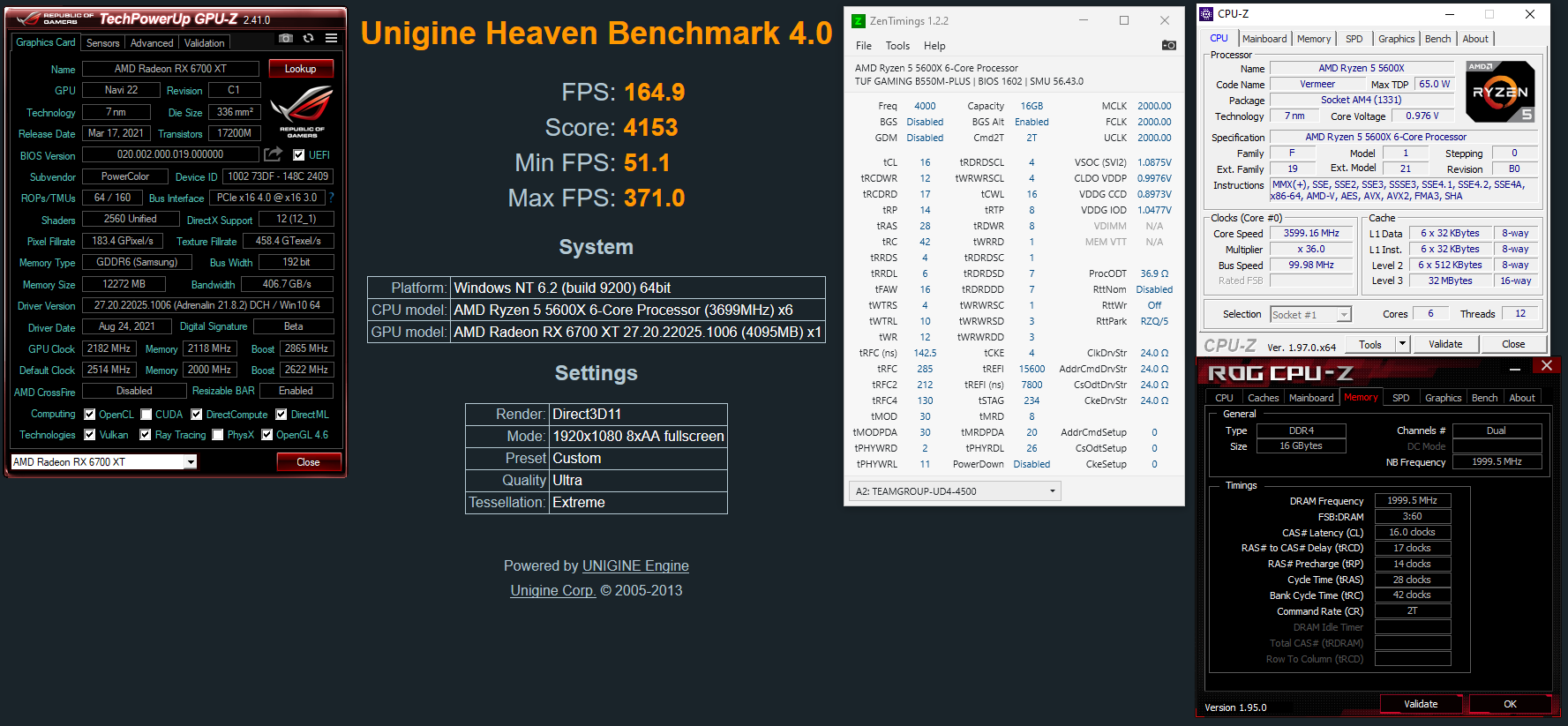Viewport: 1568px width, 726px height.
Task: Select the Caches tab in ROG CPU-Z
Action: tap(1264, 398)
